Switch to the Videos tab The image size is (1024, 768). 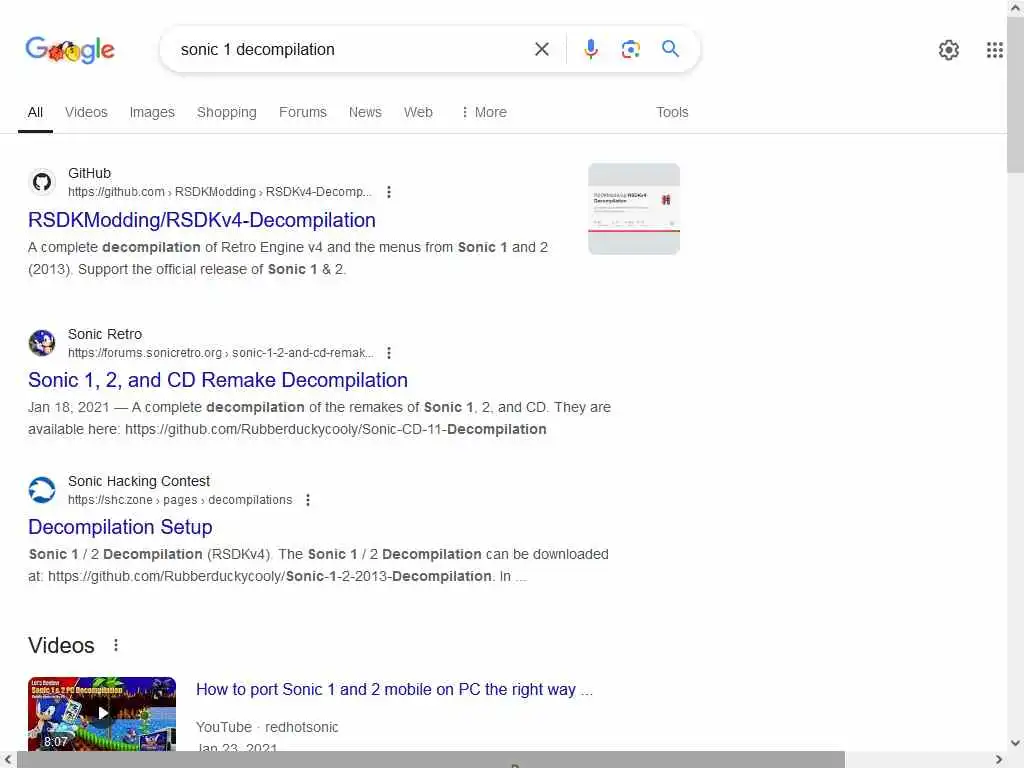[86, 112]
